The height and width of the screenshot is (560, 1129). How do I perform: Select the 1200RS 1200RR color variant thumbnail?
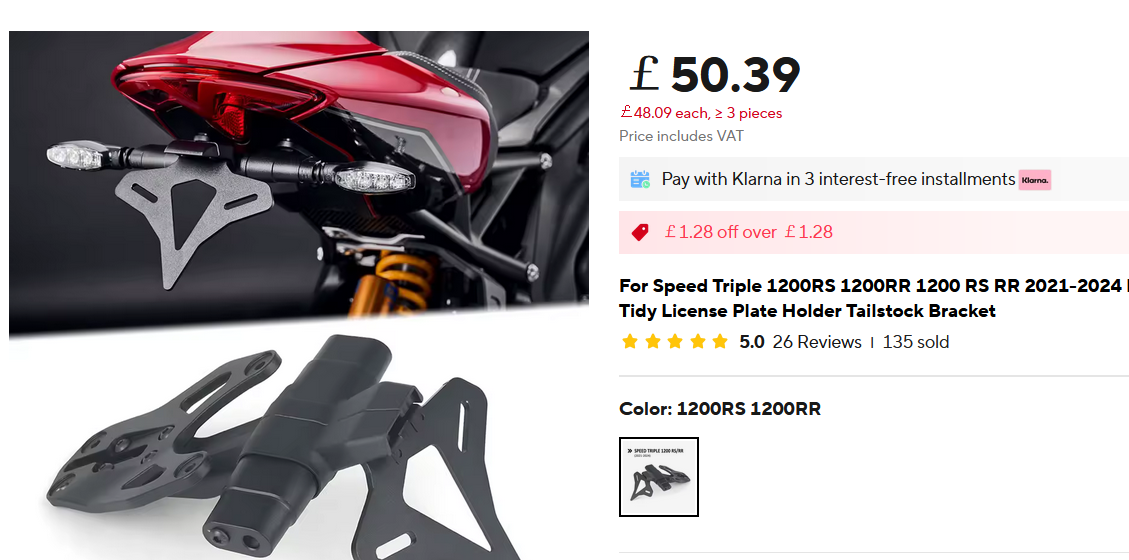click(659, 477)
